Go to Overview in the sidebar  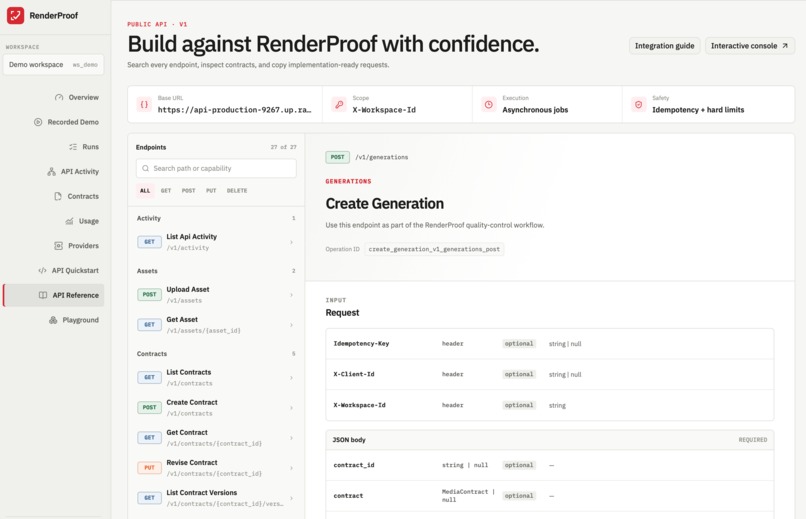tap(53, 97)
